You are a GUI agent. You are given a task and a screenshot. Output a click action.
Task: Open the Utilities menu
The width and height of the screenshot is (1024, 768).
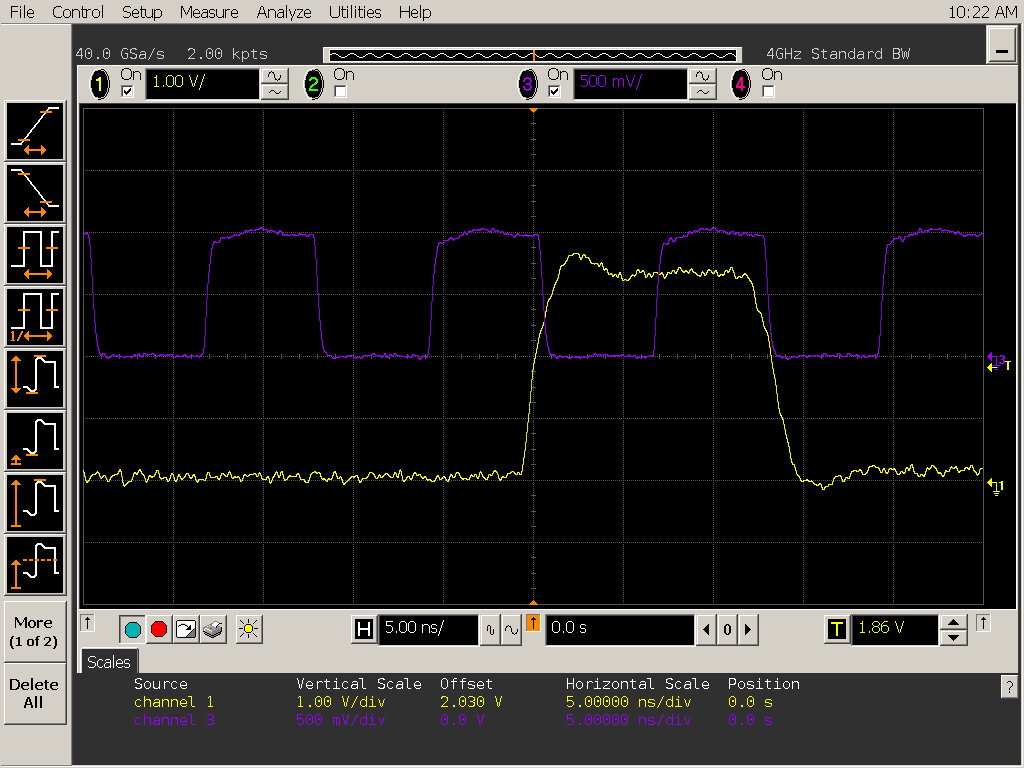(x=355, y=12)
